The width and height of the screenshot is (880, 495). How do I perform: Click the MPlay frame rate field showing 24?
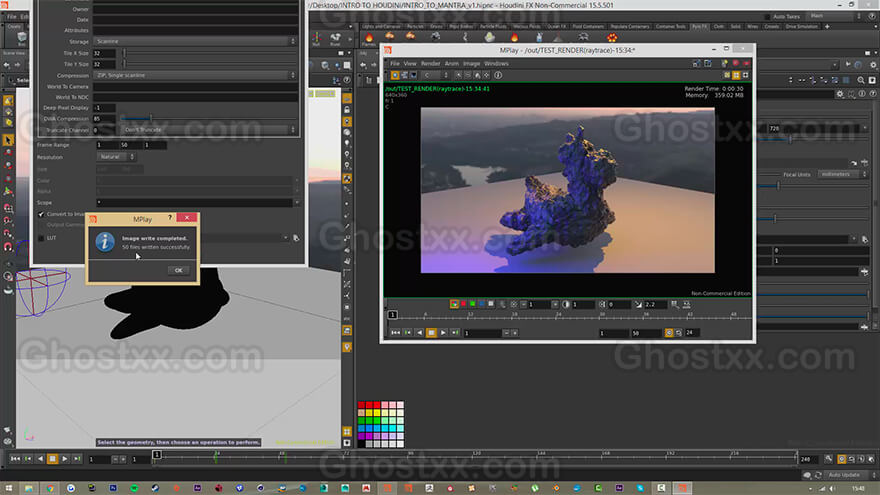pos(693,333)
